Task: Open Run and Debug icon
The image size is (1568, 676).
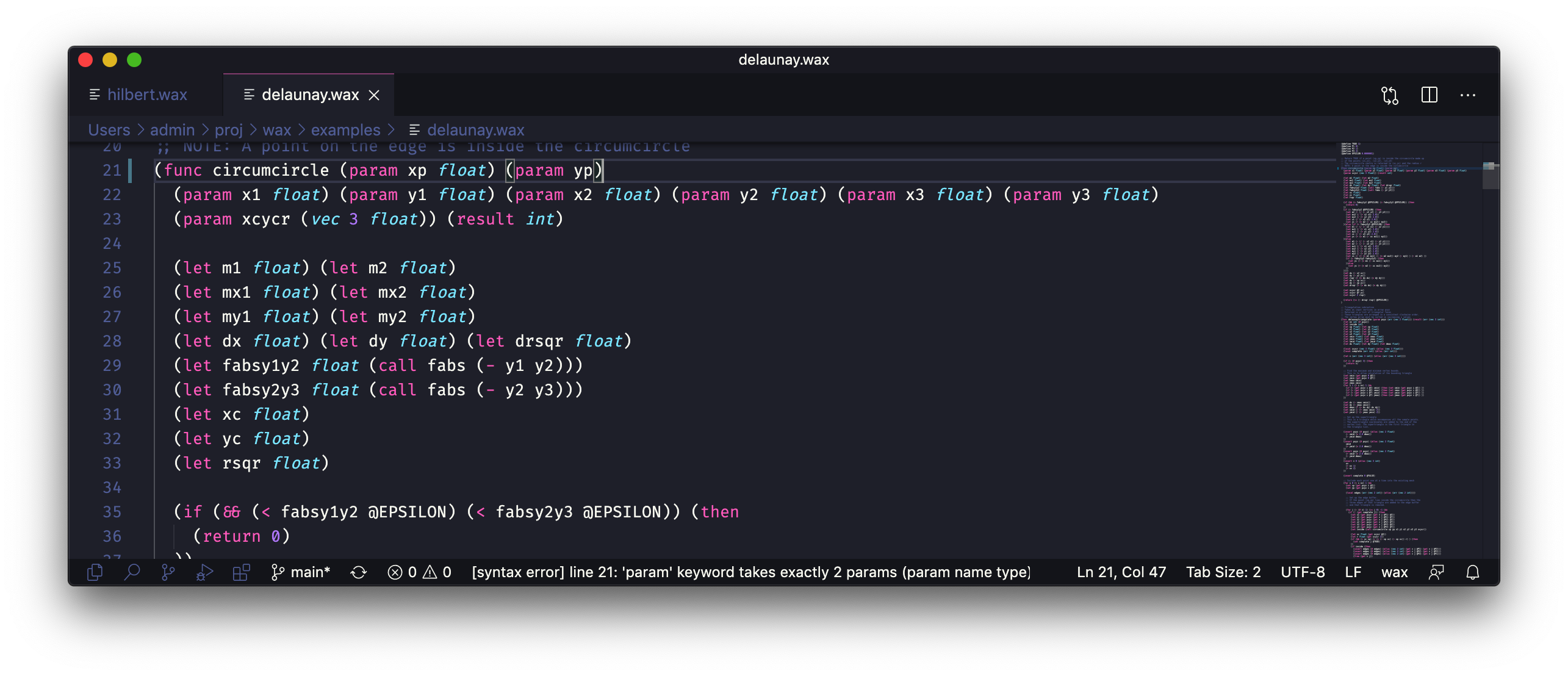Action: coord(205,572)
